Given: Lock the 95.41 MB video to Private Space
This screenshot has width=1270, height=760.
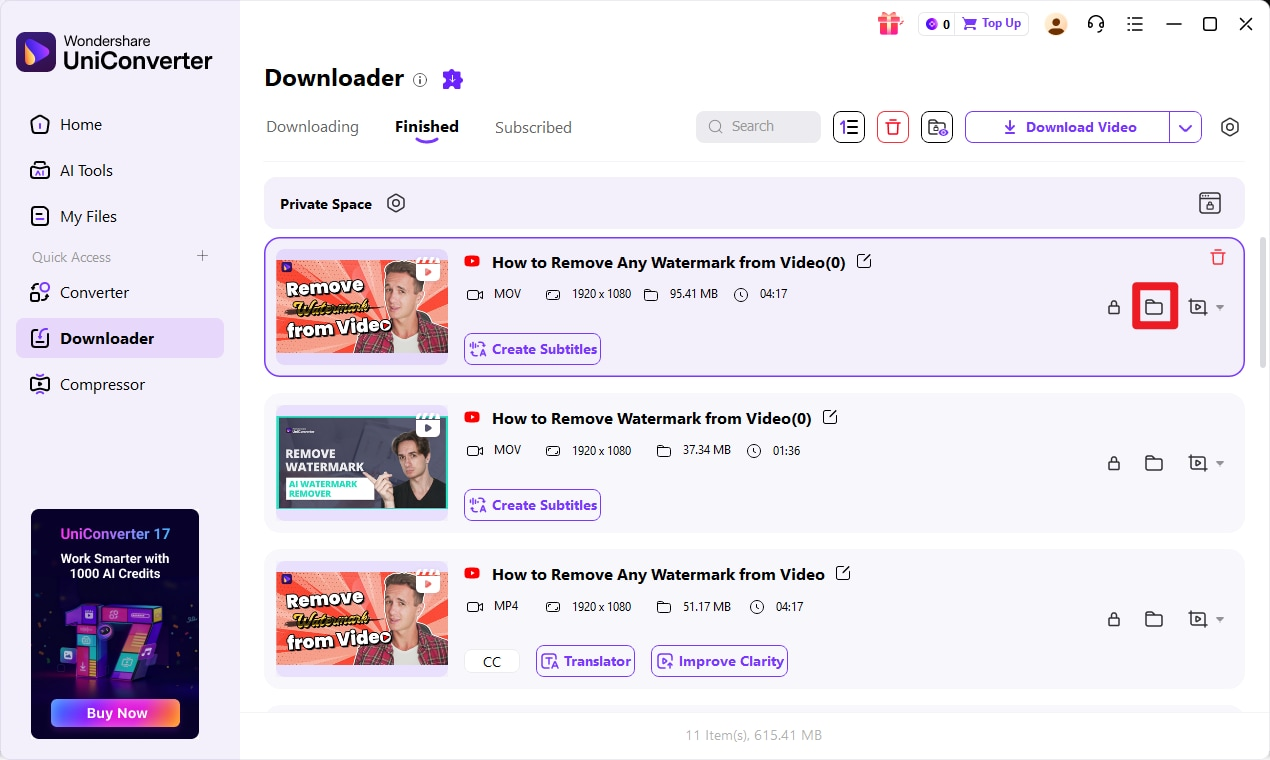Looking at the screenshot, I should [x=1114, y=307].
